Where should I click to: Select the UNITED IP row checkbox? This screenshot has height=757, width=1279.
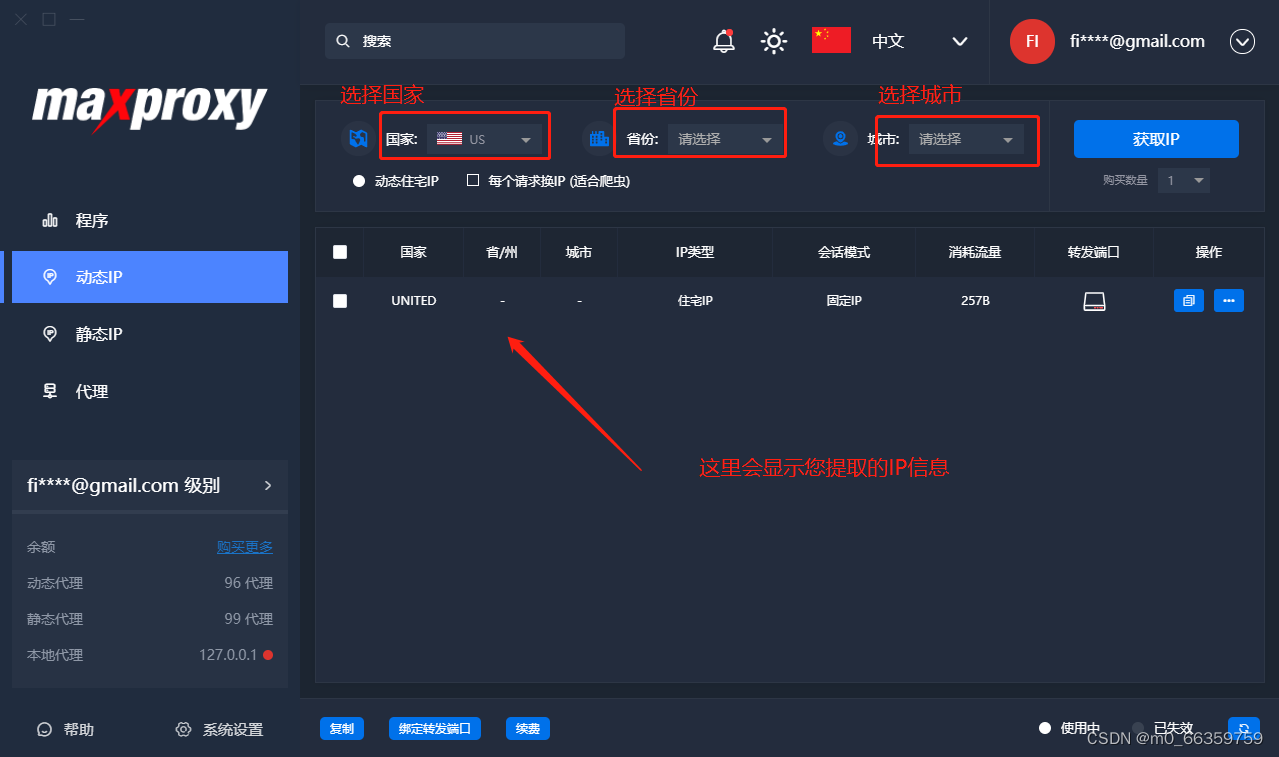pos(340,300)
